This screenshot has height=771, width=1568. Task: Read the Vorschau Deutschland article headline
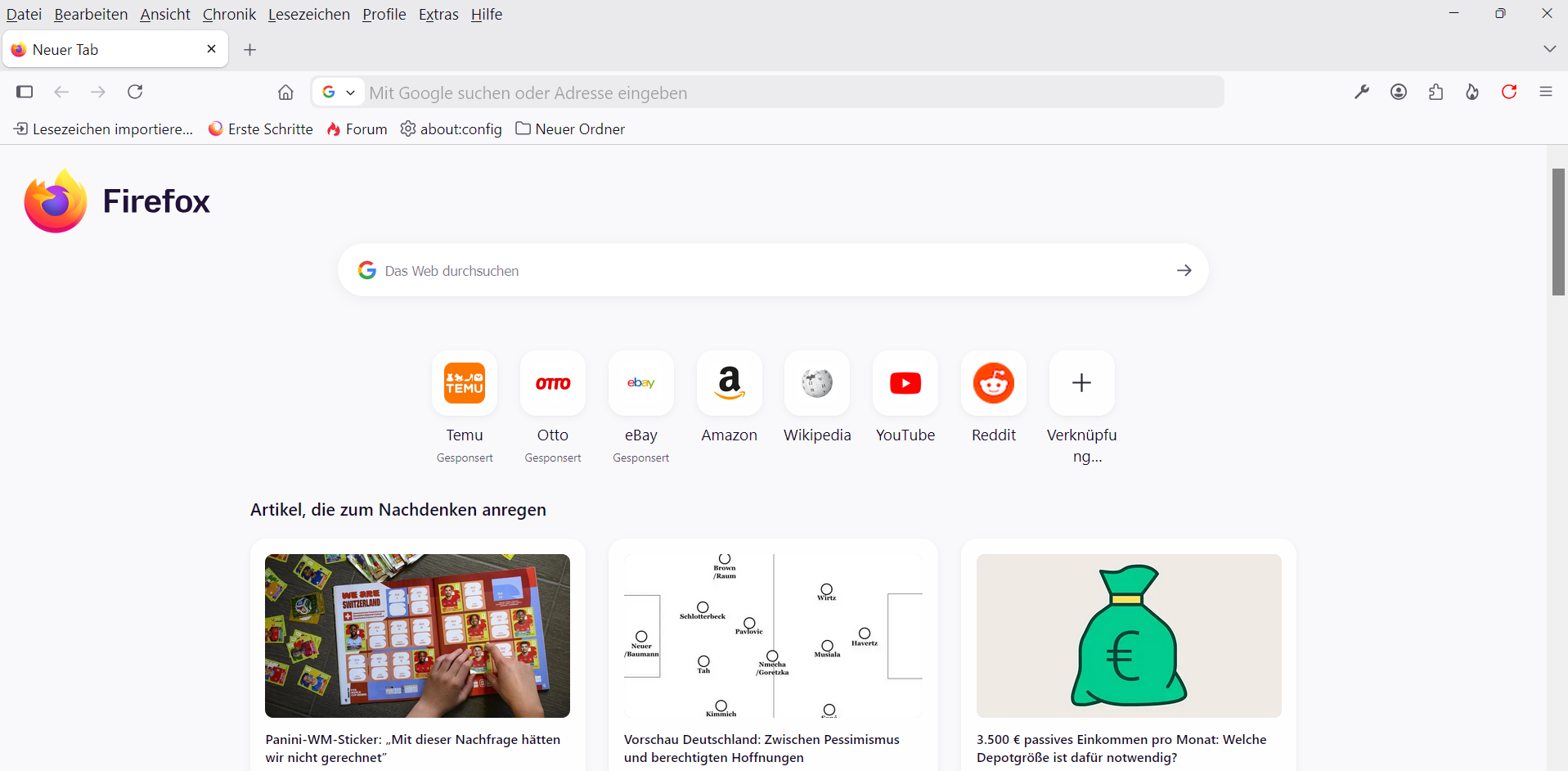(x=762, y=748)
